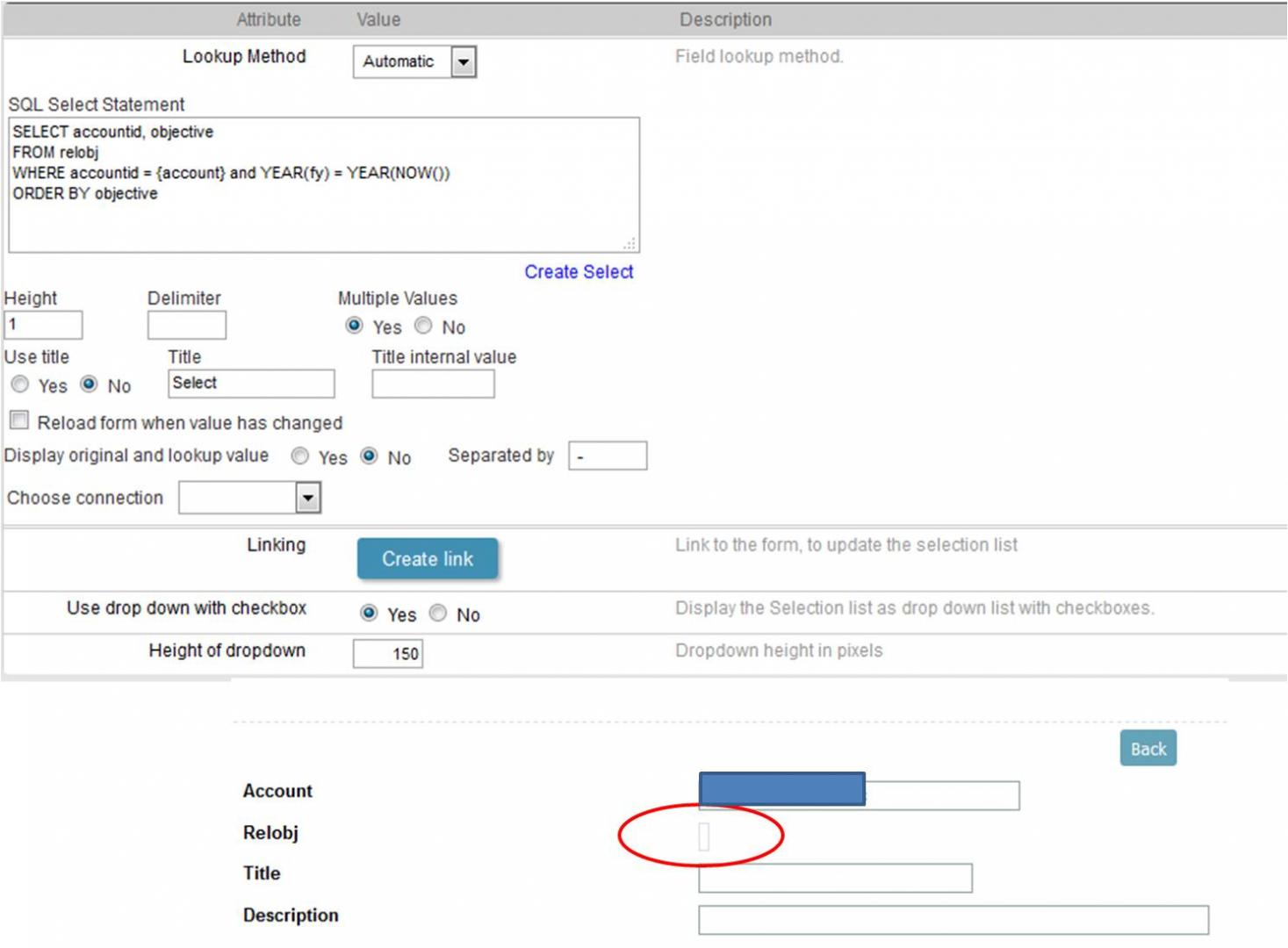The height and width of the screenshot is (948, 1288).
Task: Edit the Height of dropdown value 150
Action: pos(387,653)
